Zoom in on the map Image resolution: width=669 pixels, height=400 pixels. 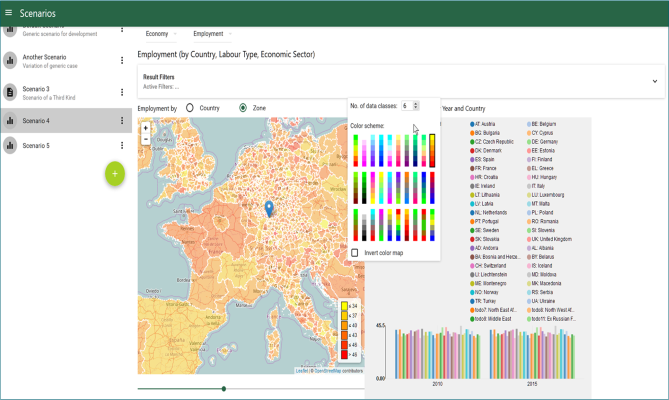pos(145,128)
